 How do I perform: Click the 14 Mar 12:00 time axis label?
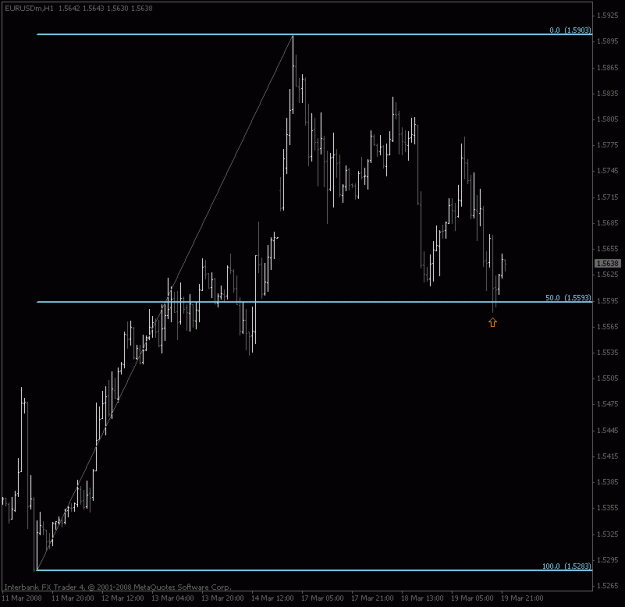pyautogui.click(x=273, y=598)
